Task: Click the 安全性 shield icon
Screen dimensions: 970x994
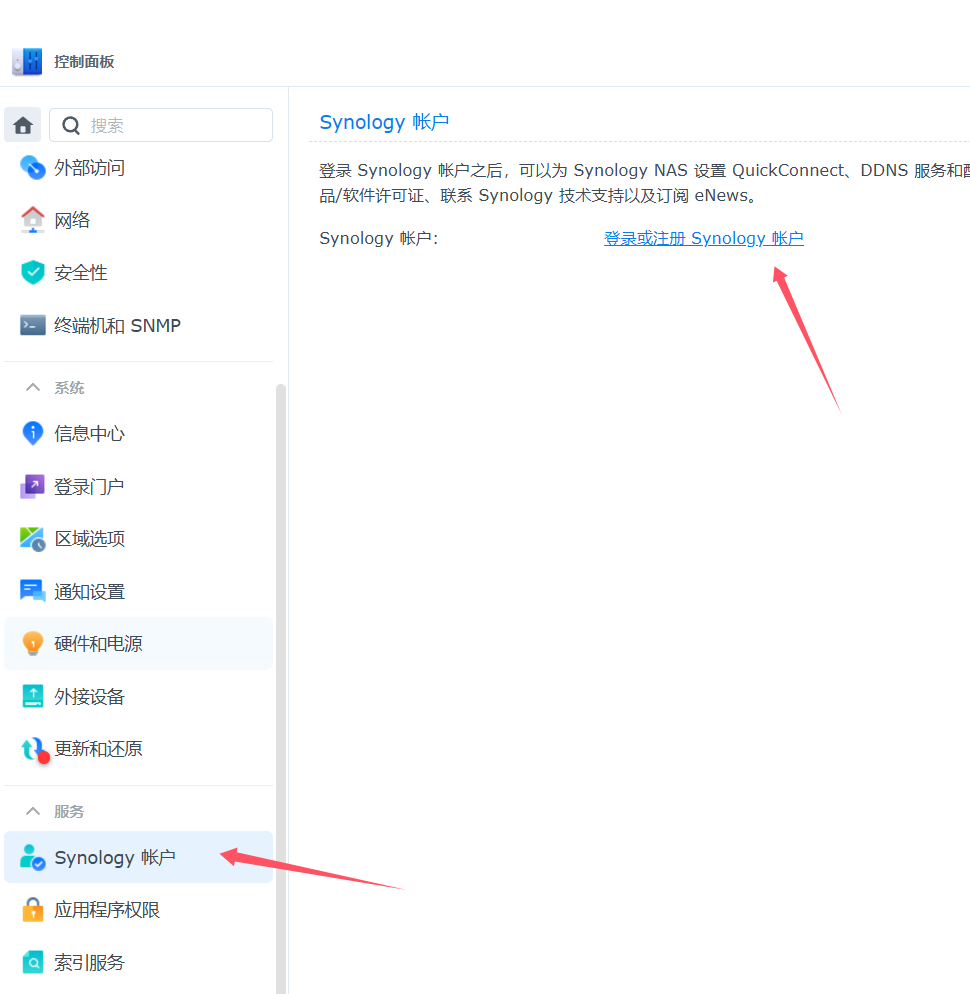Action: click(x=33, y=272)
